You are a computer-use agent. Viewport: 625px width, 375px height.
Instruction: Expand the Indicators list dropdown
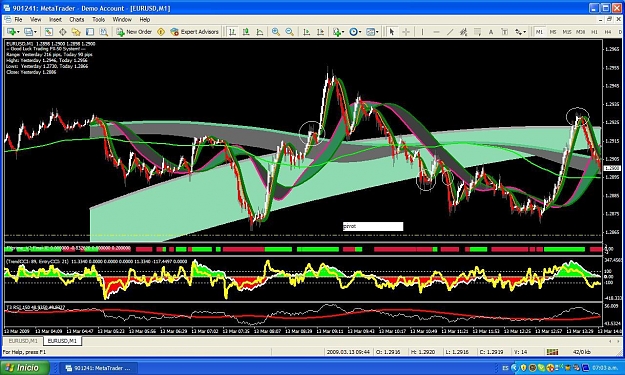pyautogui.click(x=343, y=32)
